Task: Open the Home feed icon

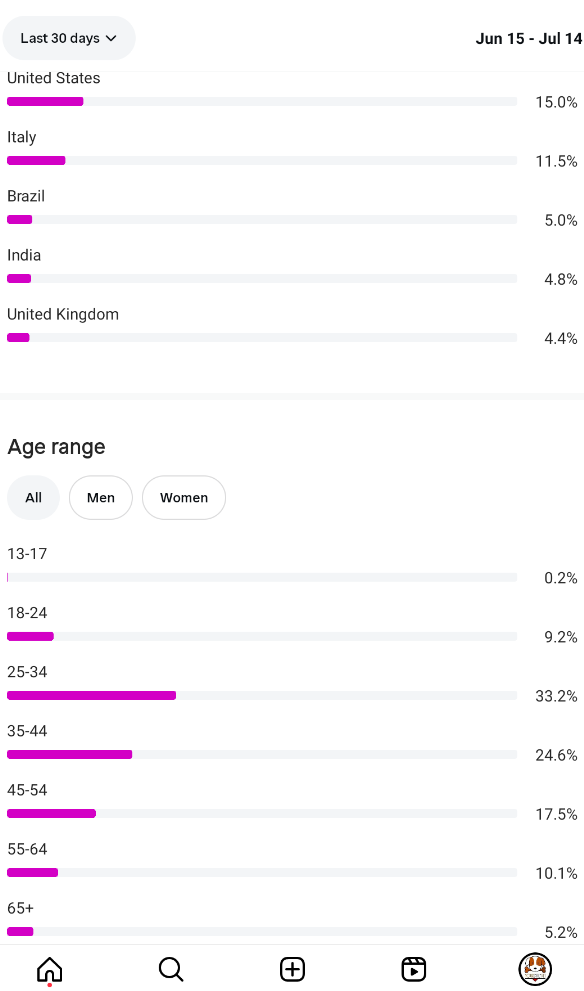Action: click(50, 969)
